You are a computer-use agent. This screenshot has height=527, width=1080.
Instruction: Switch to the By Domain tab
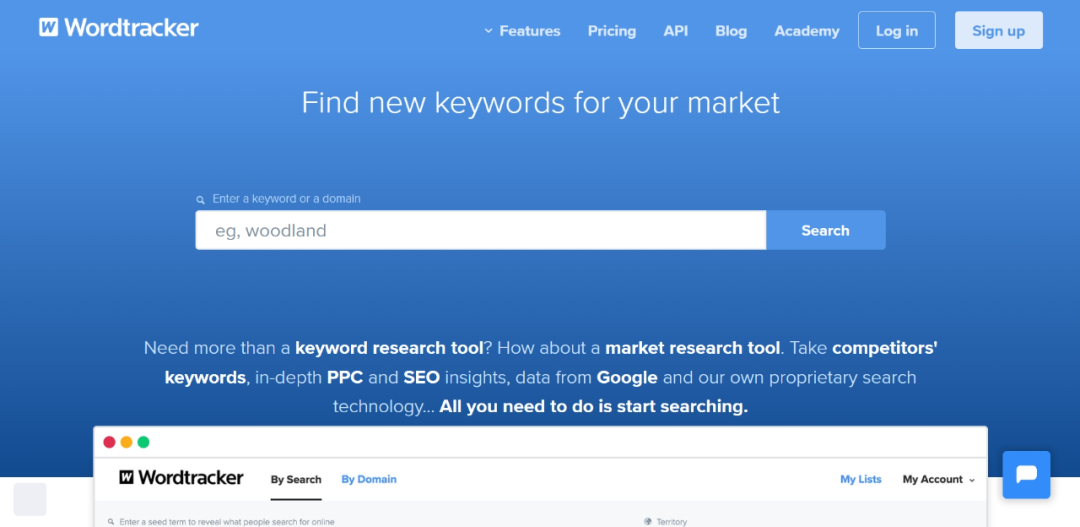[369, 480]
